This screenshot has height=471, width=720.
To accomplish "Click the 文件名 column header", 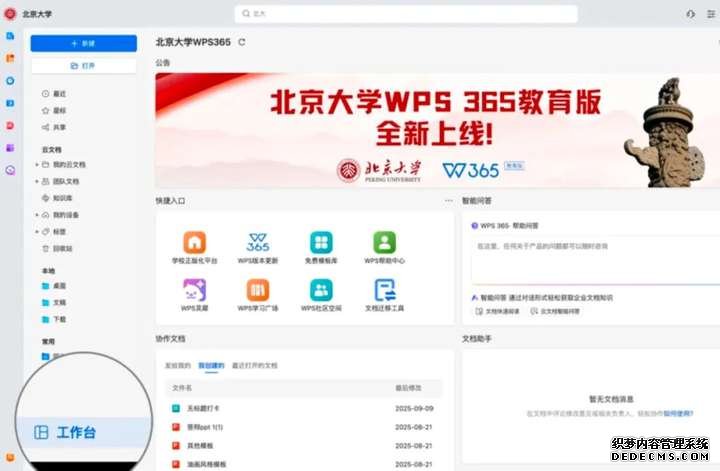I will click(x=182, y=388).
